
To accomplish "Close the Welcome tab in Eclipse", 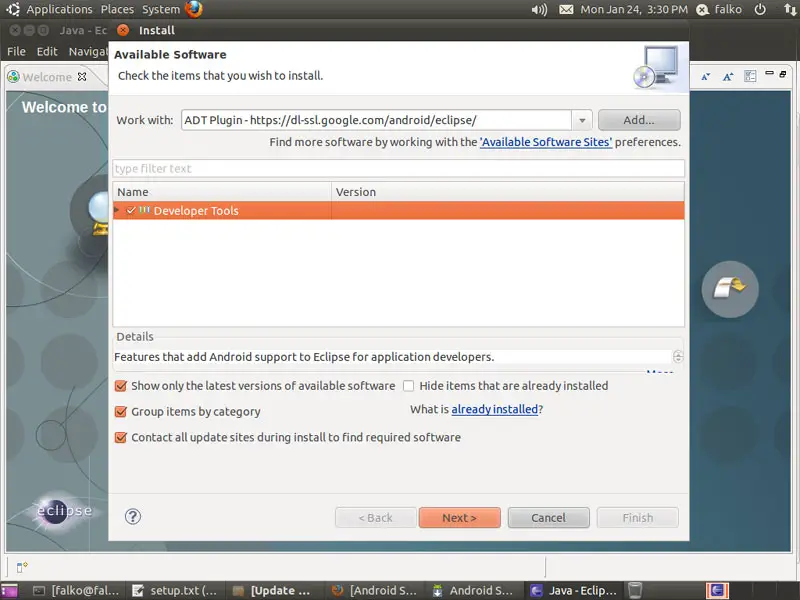I will pyautogui.click(x=82, y=77).
